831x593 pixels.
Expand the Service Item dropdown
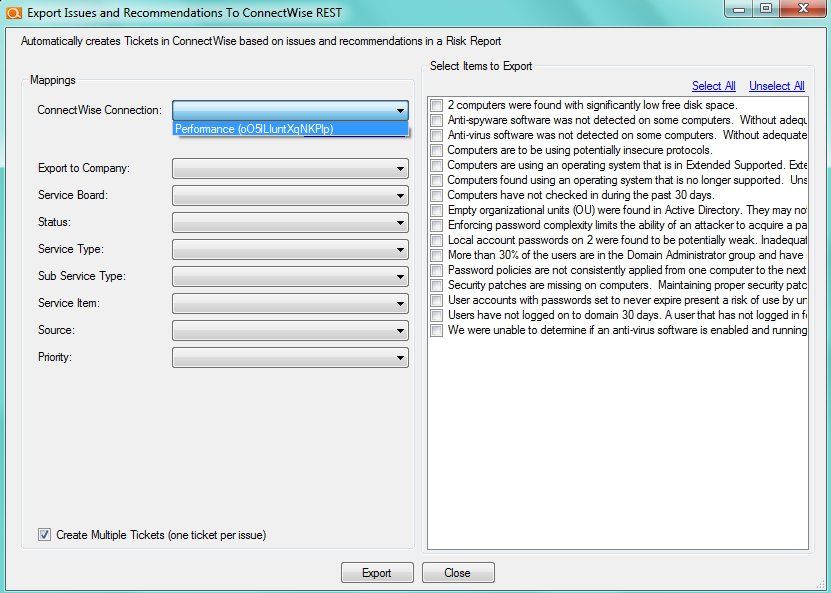coord(290,304)
